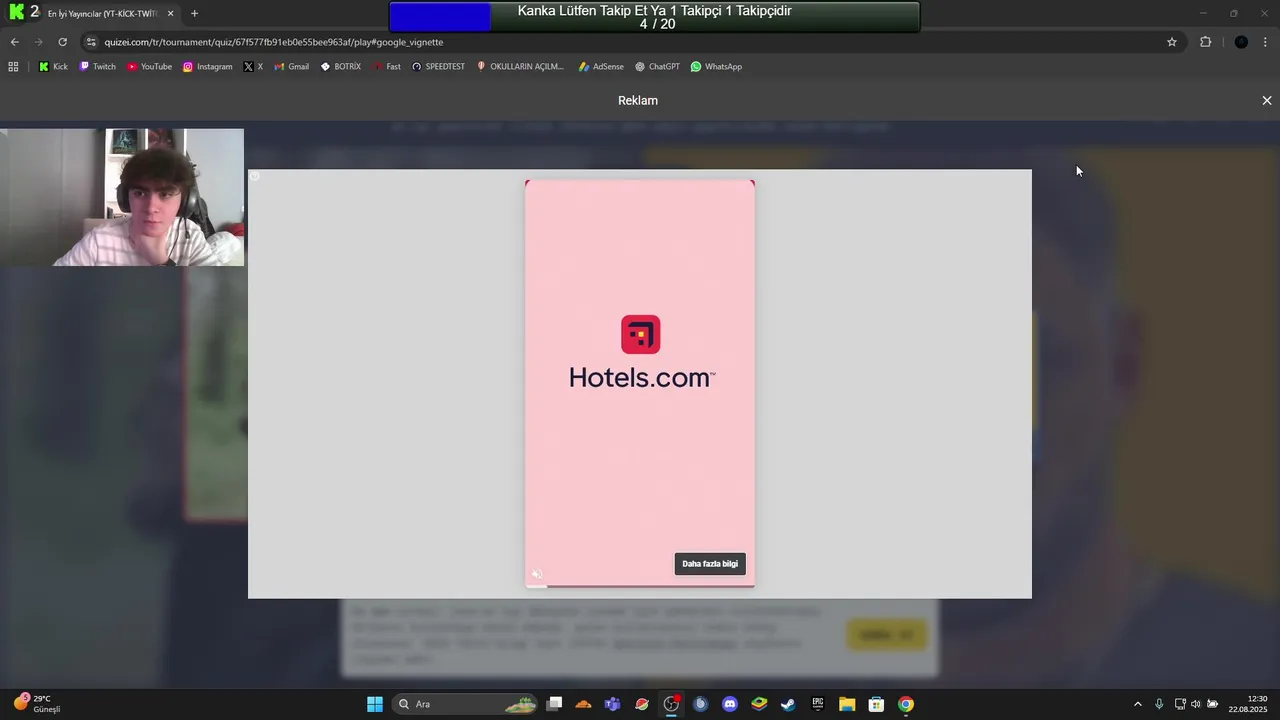Open File Explorer from the taskbar
The height and width of the screenshot is (720, 1280).
(x=847, y=704)
